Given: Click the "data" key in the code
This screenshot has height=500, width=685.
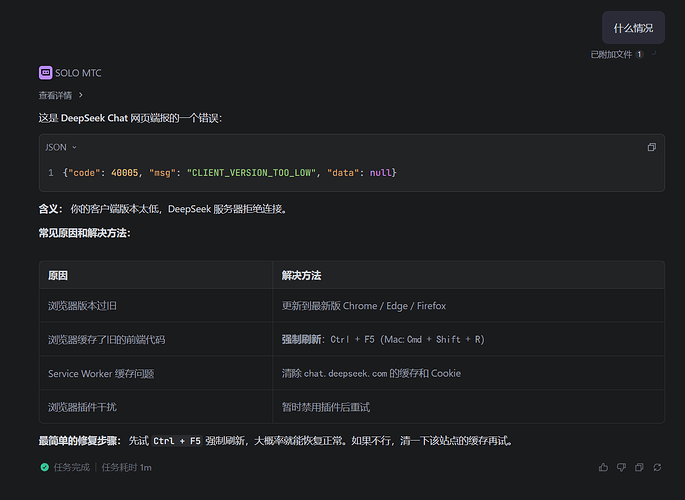Looking at the screenshot, I should pyautogui.click(x=342, y=173).
